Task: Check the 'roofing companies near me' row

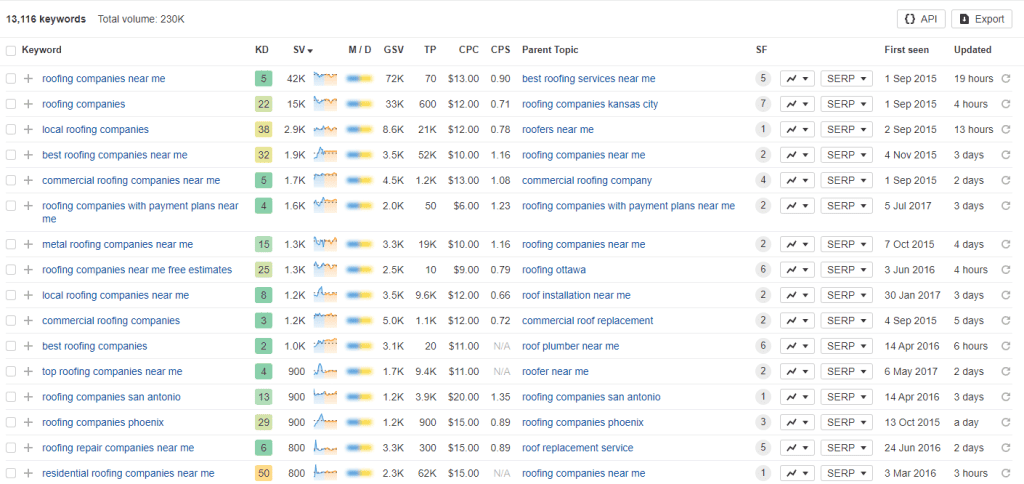Action: 10,78
